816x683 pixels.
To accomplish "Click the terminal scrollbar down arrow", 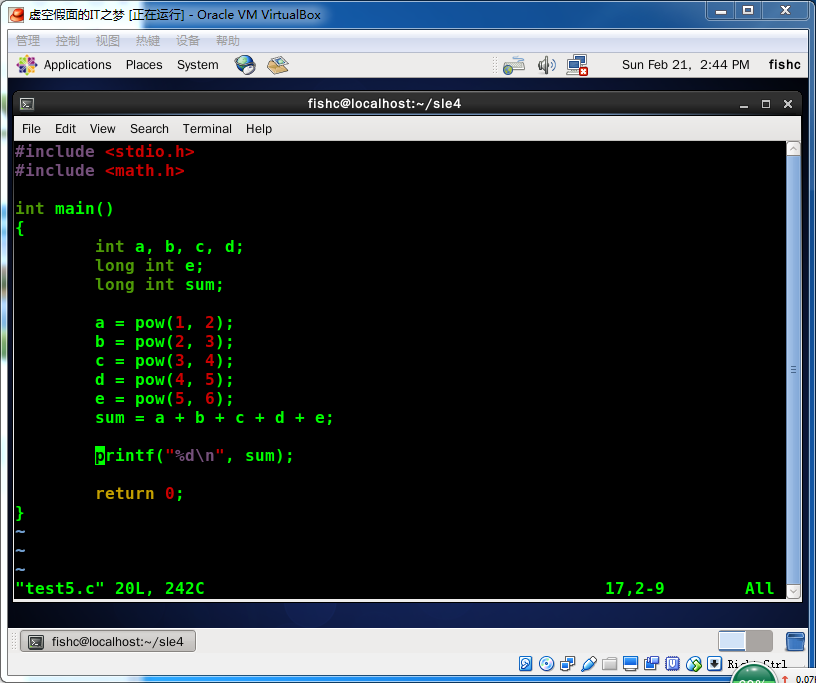I will pos(794,591).
